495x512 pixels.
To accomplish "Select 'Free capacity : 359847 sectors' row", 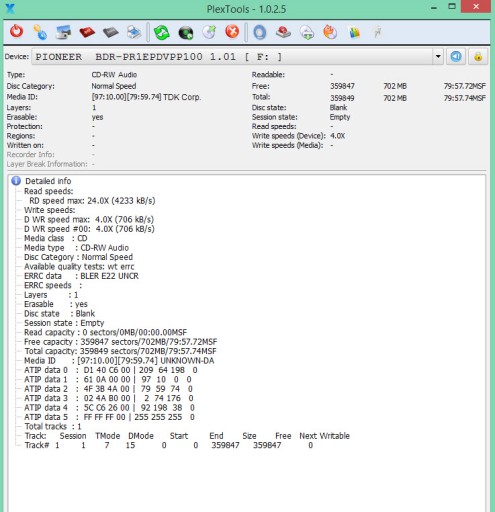I will pyautogui.click(x=120, y=342).
